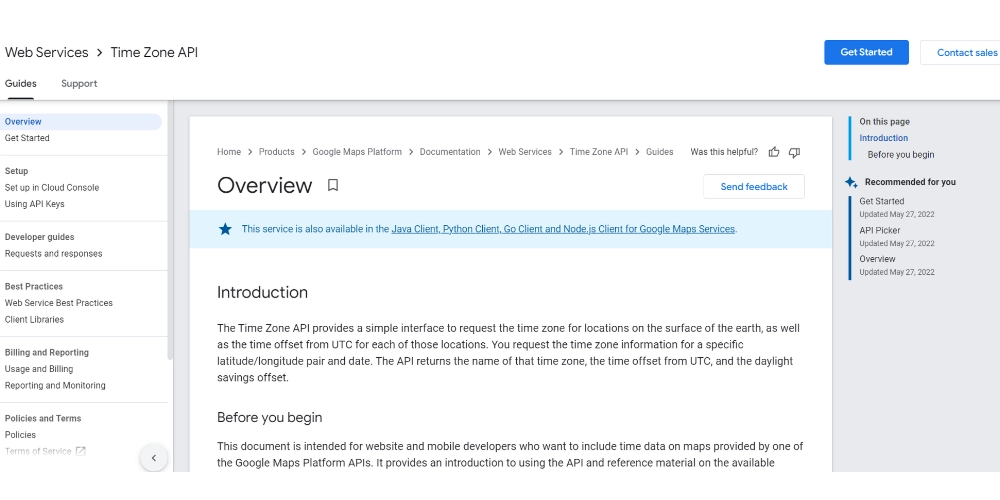Switch to the Support tab
Screen dimensions: 1000x500
[79, 84]
